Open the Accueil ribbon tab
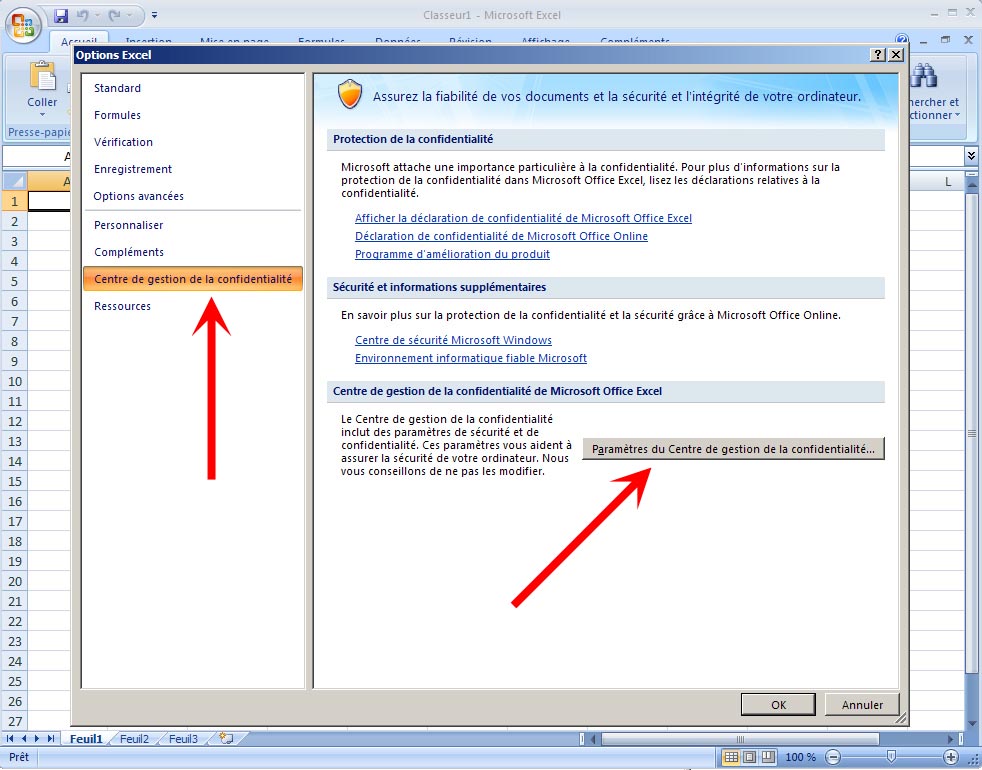This screenshot has width=982, height=770. [79, 41]
